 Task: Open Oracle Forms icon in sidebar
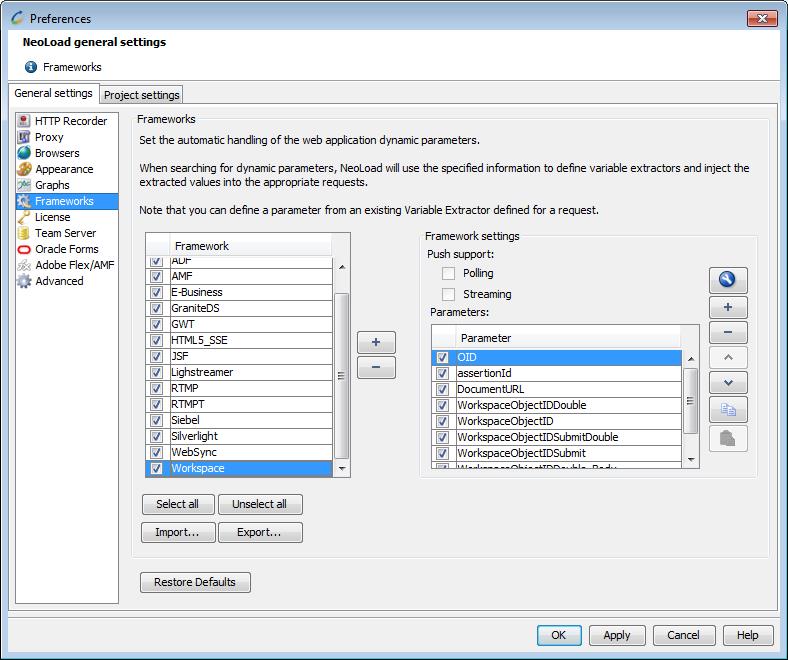click(24, 249)
